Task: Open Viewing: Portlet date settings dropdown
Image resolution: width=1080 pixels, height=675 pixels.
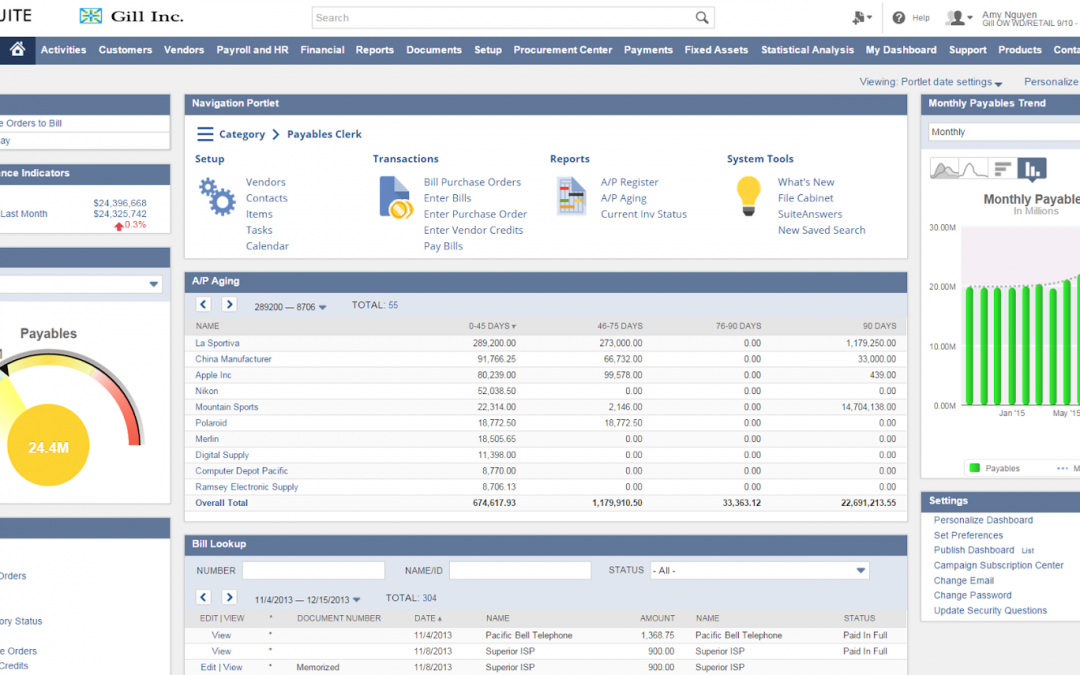Action: [931, 82]
